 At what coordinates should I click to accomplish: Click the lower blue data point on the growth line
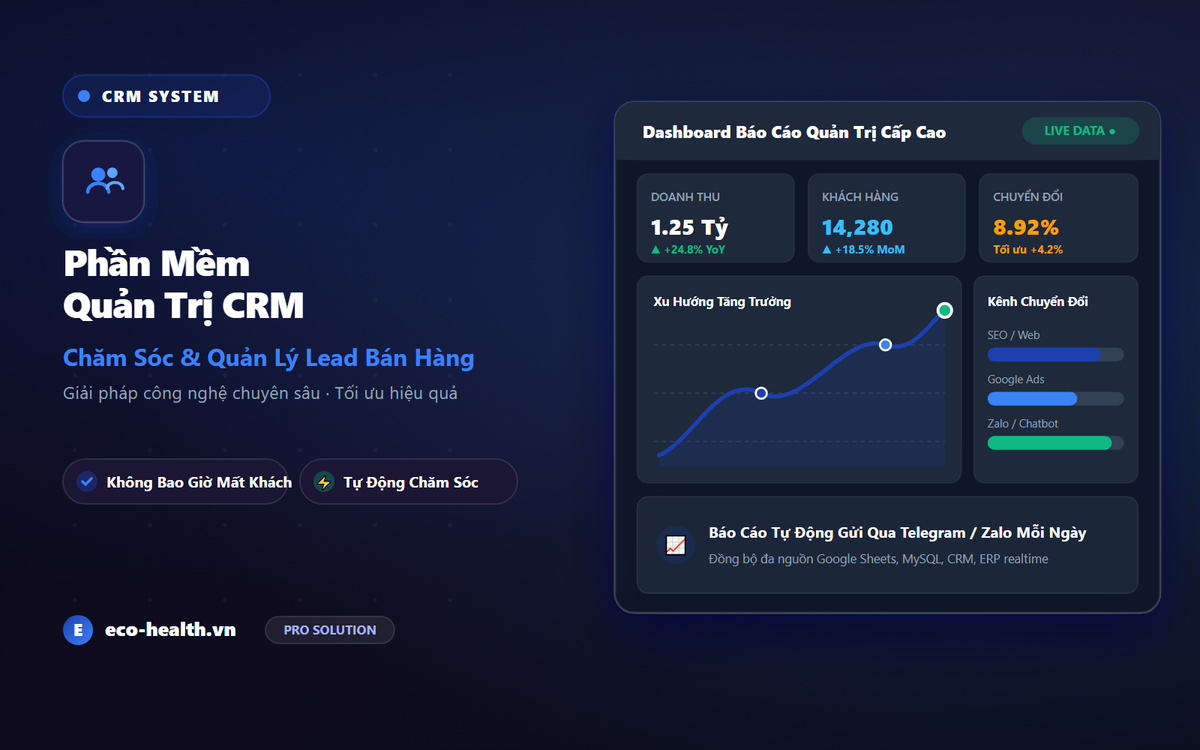coord(761,393)
